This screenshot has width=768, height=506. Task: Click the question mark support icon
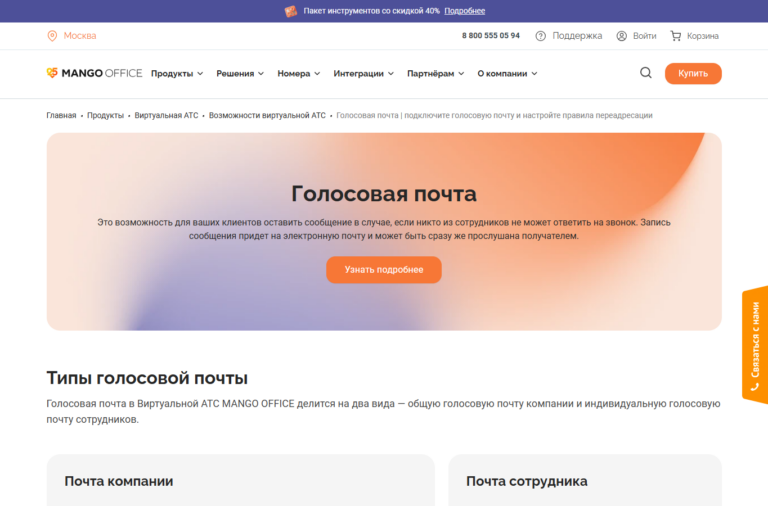pos(540,36)
